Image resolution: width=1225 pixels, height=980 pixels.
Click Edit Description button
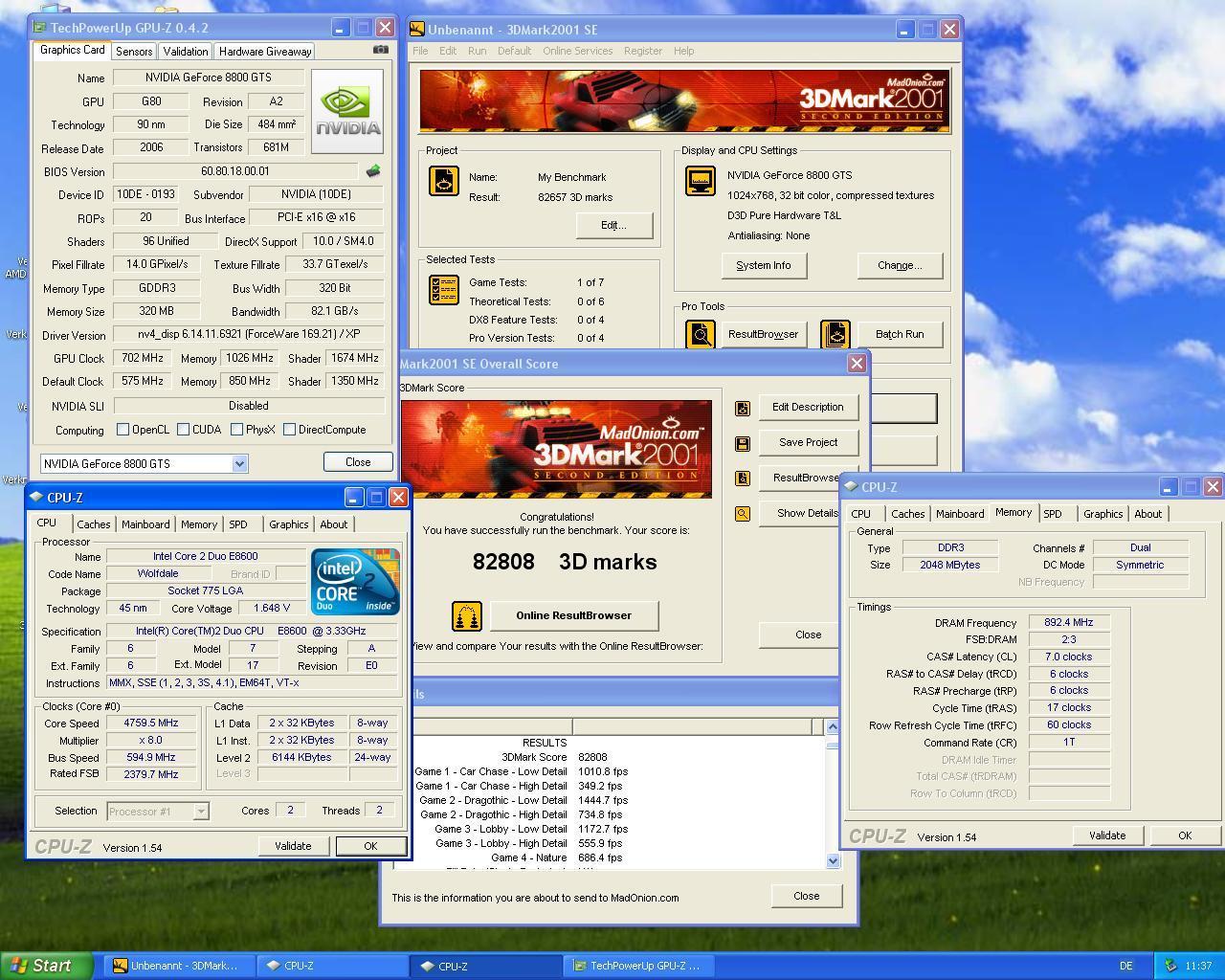808,407
